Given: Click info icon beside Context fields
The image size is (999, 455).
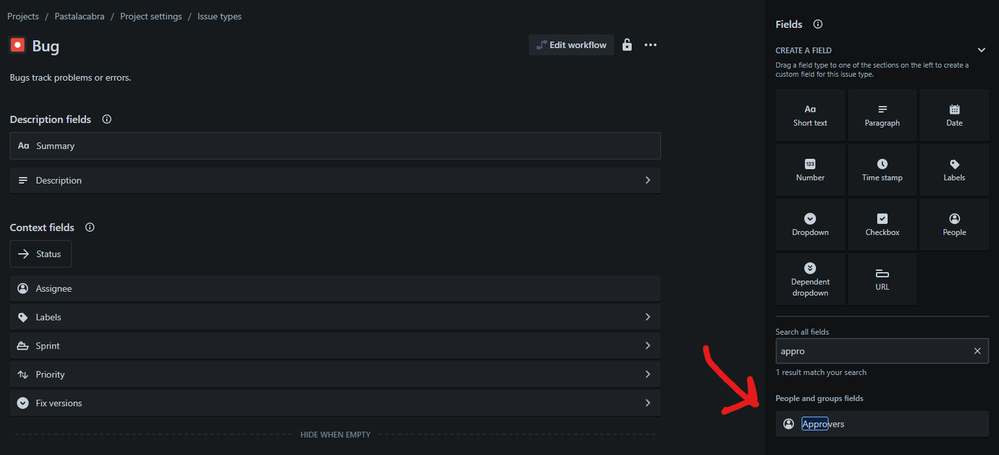Looking at the screenshot, I should click(90, 228).
